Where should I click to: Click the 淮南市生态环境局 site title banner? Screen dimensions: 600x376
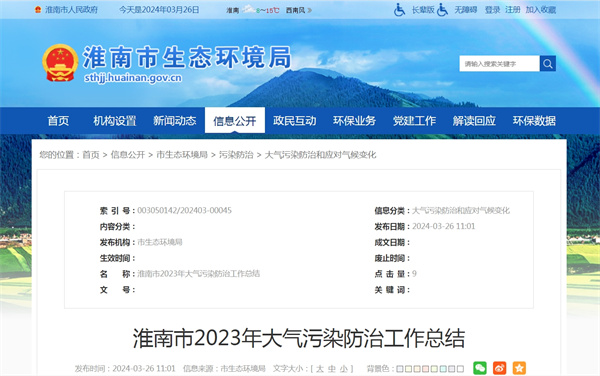click(187, 57)
